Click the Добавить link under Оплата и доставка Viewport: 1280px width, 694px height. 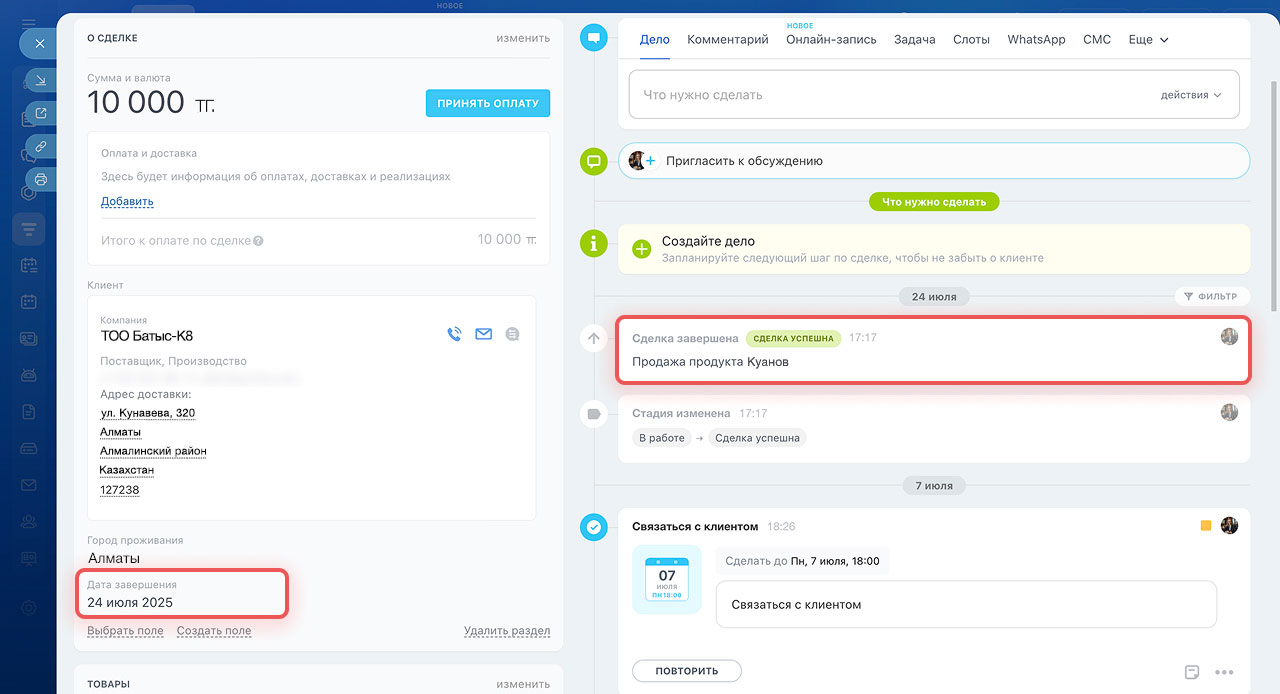[x=127, y=201]
